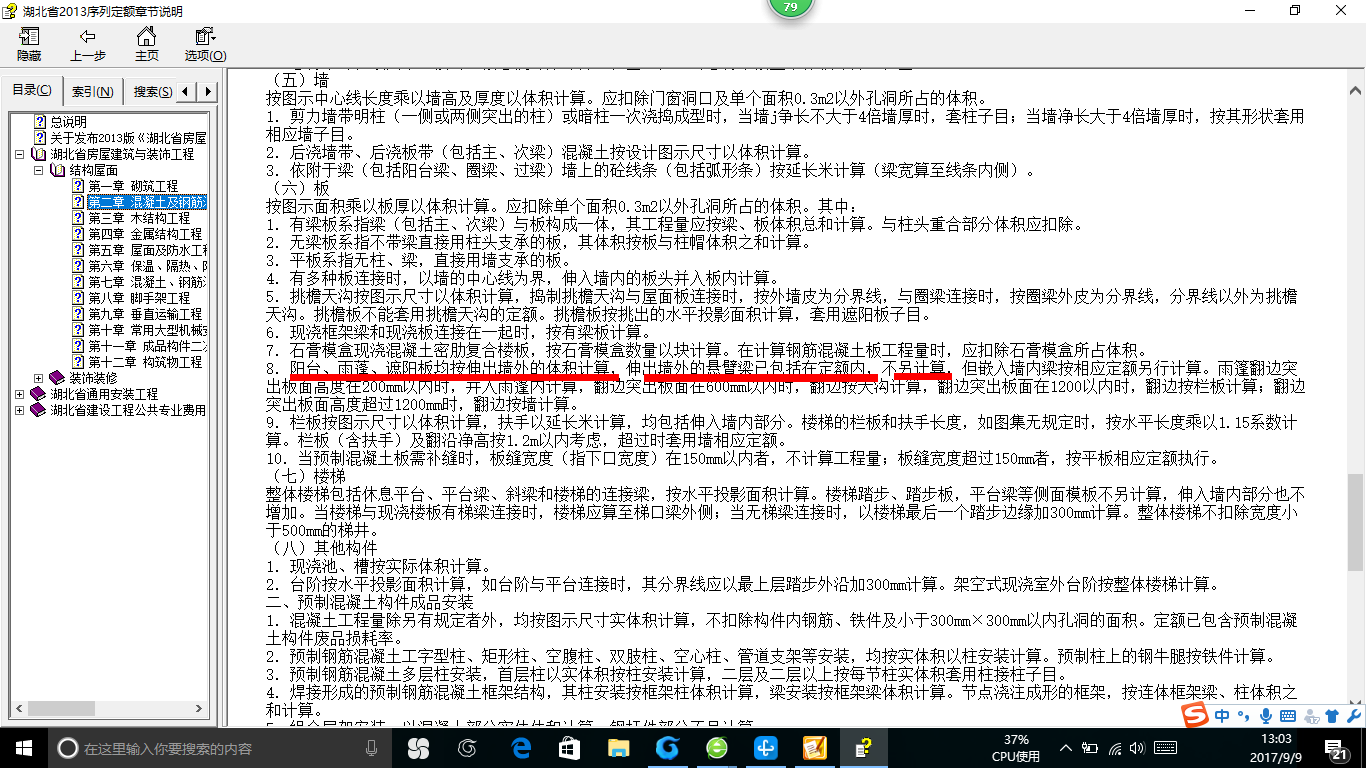1366x768 pixels.
Task: Switch to the 目录(C) tab
Action: click(32, 91)
